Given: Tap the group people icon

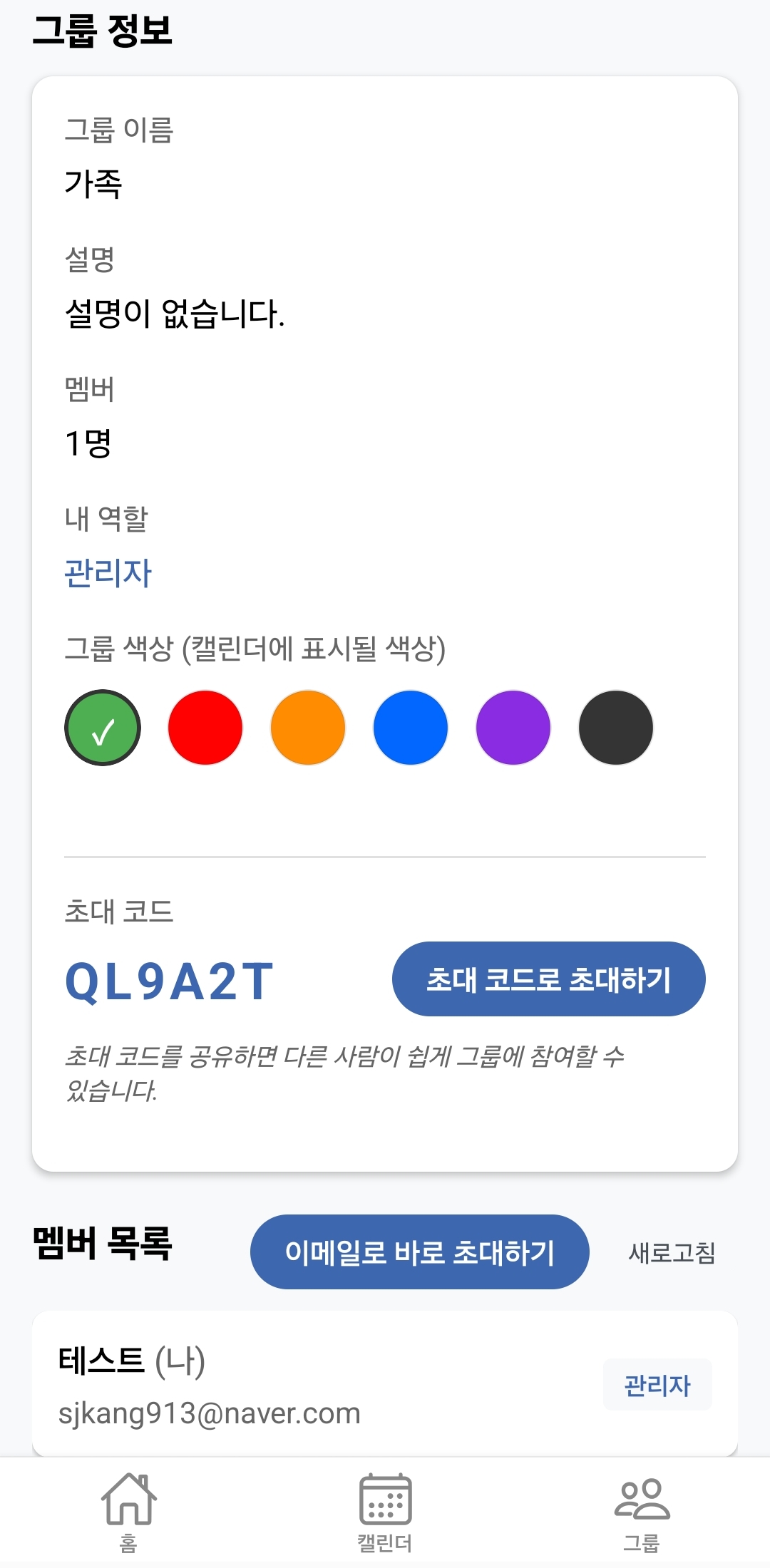Looking at the screenshot, I should [642, 1498].
